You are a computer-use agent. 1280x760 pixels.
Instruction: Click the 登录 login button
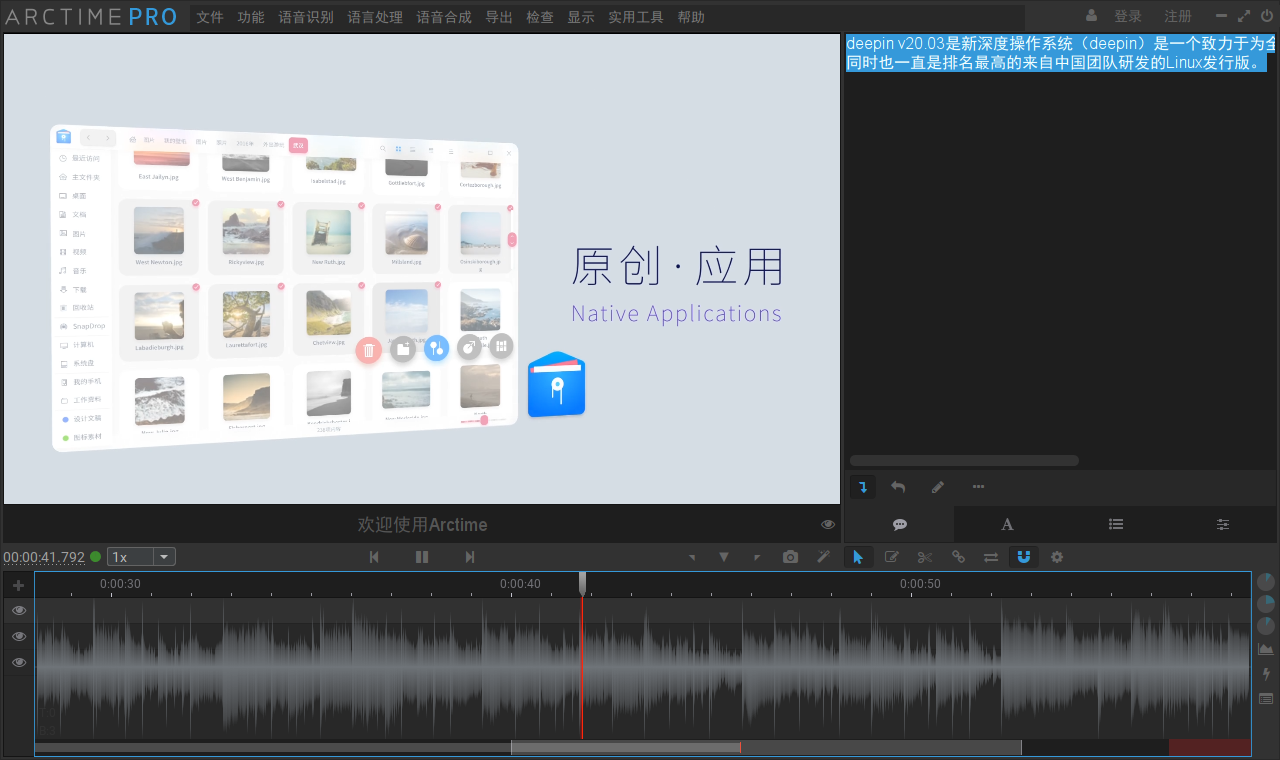(1128, 17)
